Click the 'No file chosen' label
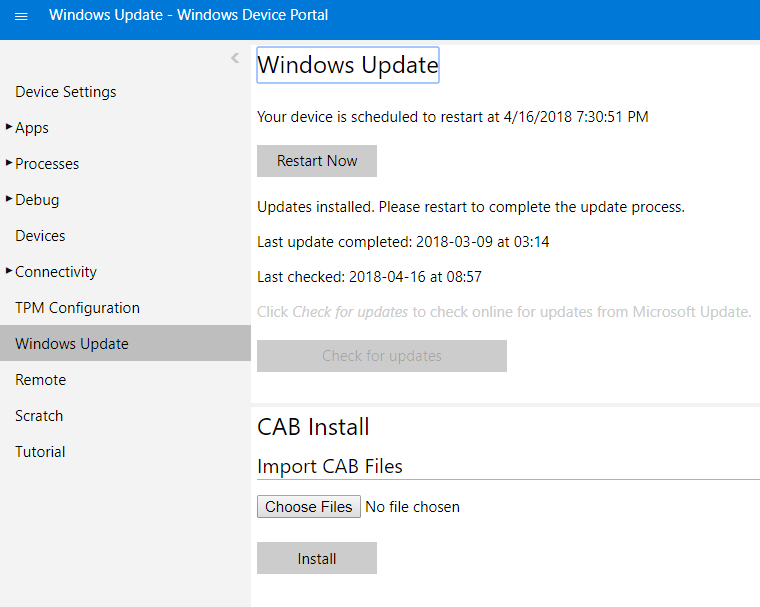760x607 pixels. coord(412,507)
